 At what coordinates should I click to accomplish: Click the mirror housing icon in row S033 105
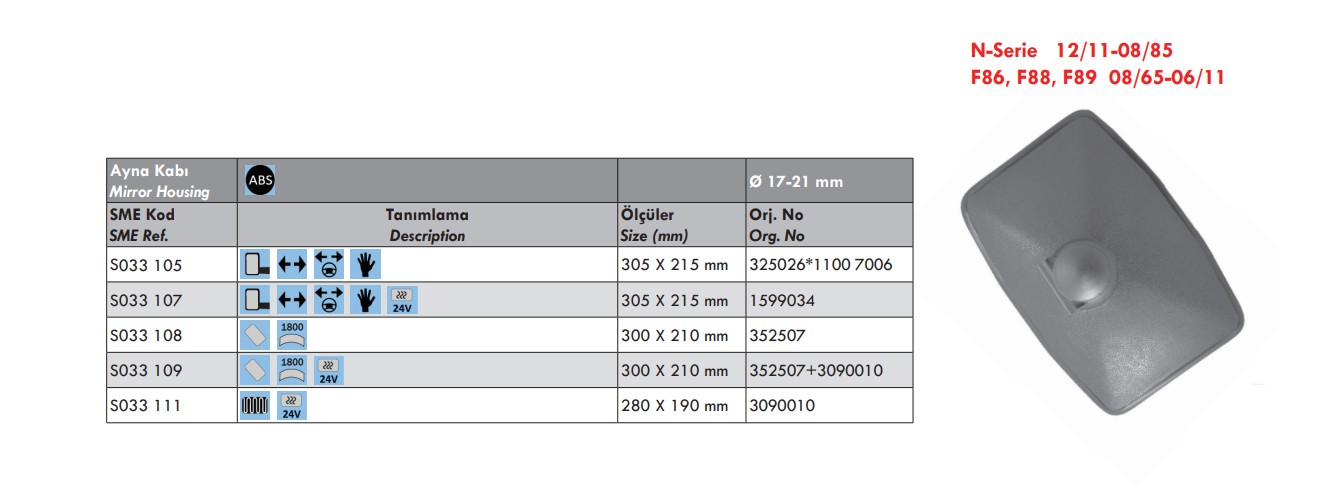pos(257,265)
